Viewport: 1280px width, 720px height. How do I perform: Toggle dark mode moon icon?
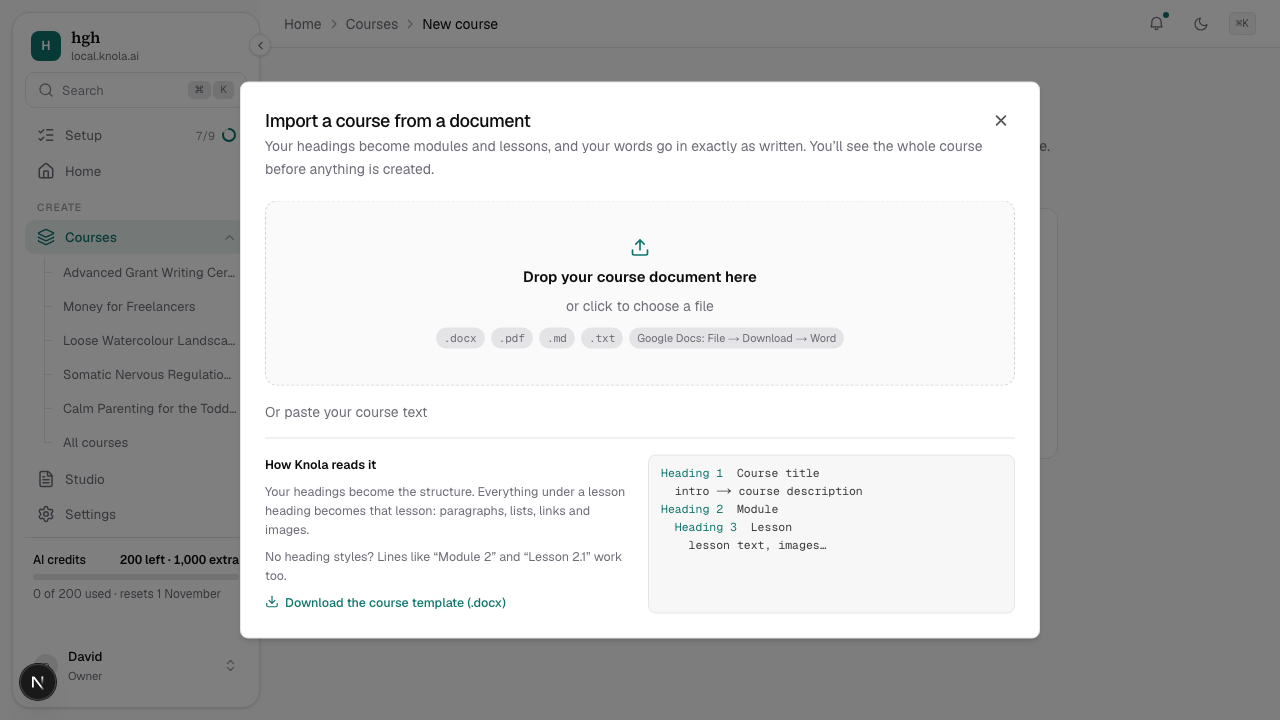[x=1201, y=24]
